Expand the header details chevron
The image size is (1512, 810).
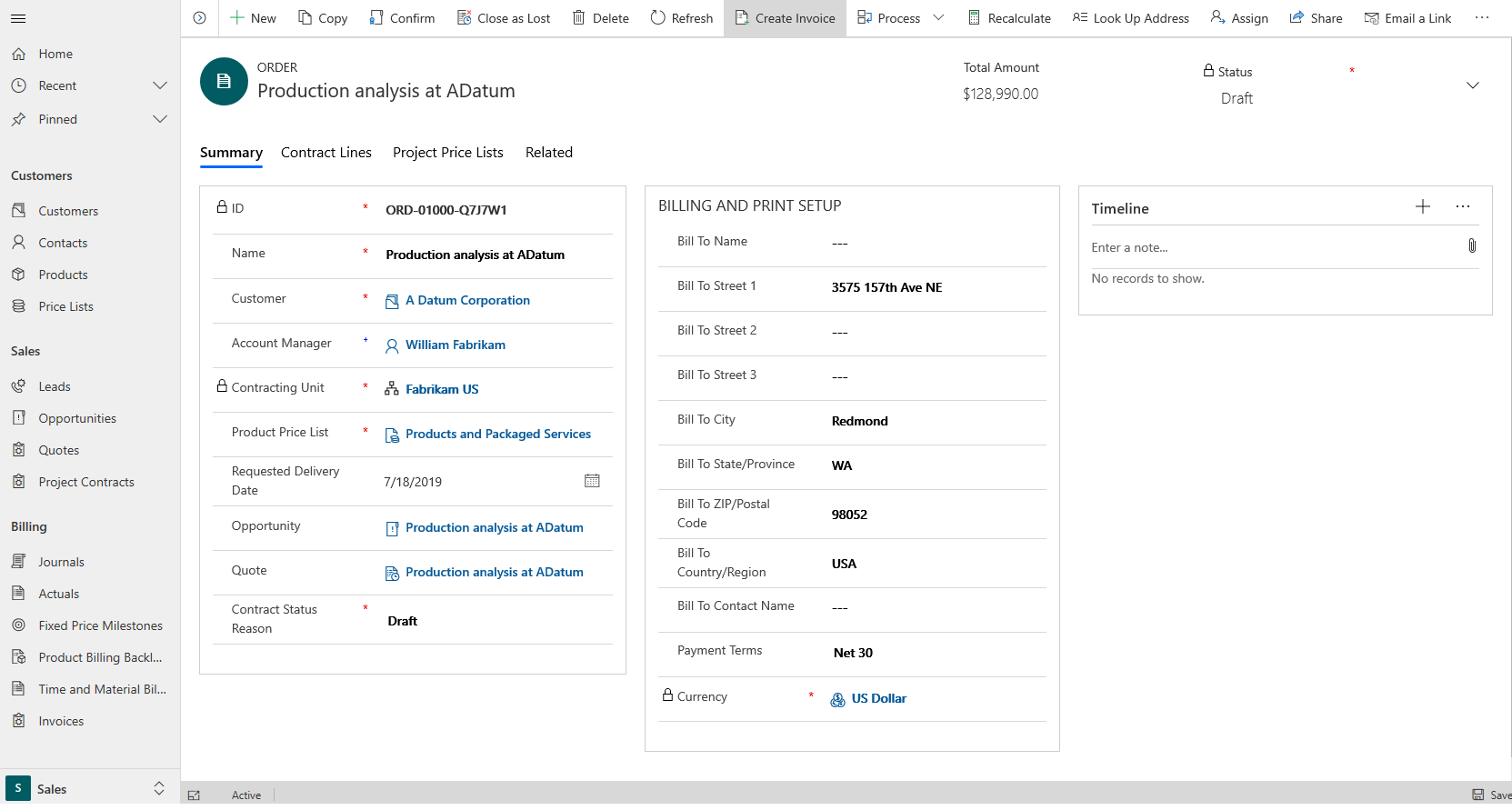tap(1473, 85)
